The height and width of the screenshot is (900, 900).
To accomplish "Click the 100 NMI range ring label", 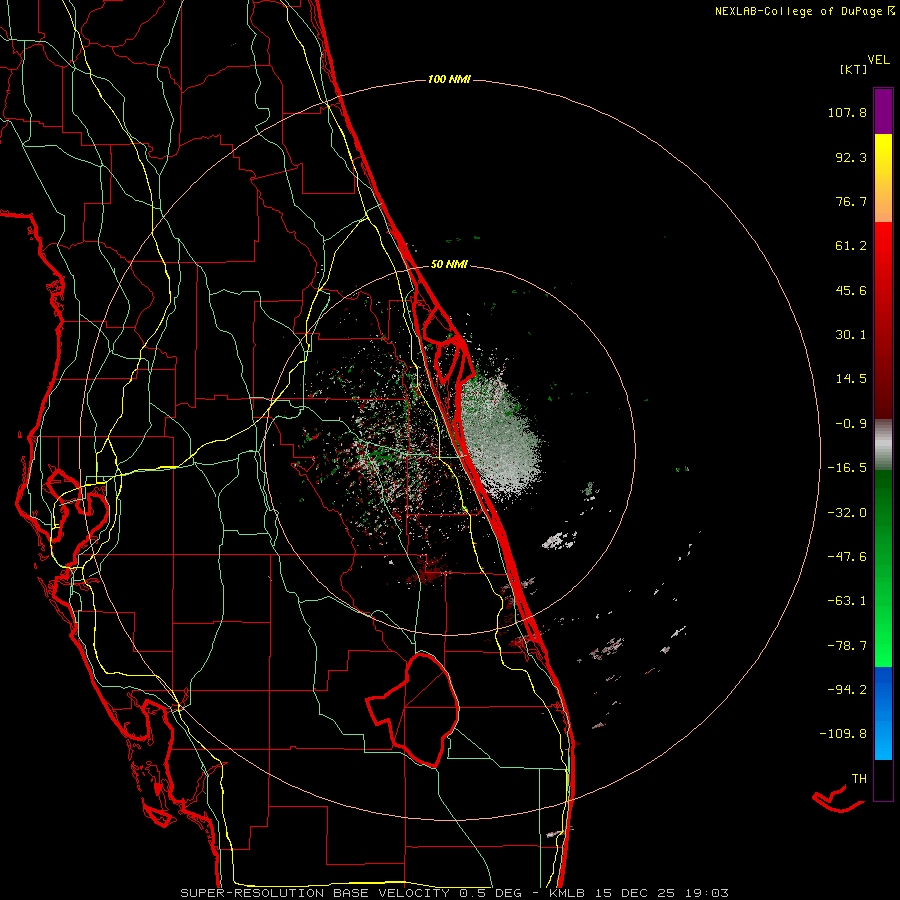I will point(449,79).
